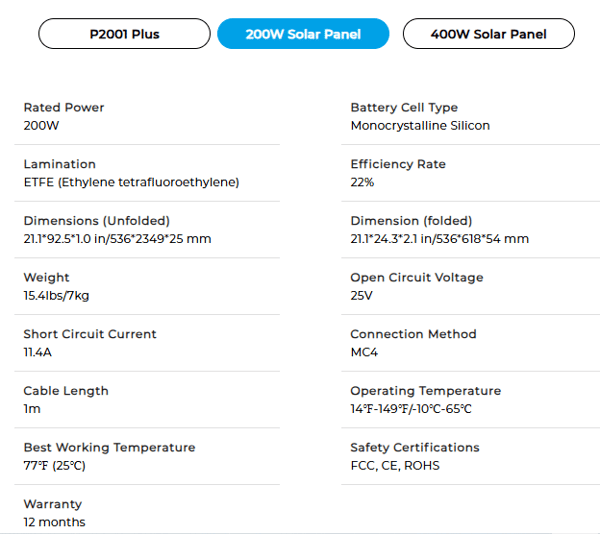This screenshot has height=534, width=600.
Task: Click the Cable Length label
Action: 66,391
